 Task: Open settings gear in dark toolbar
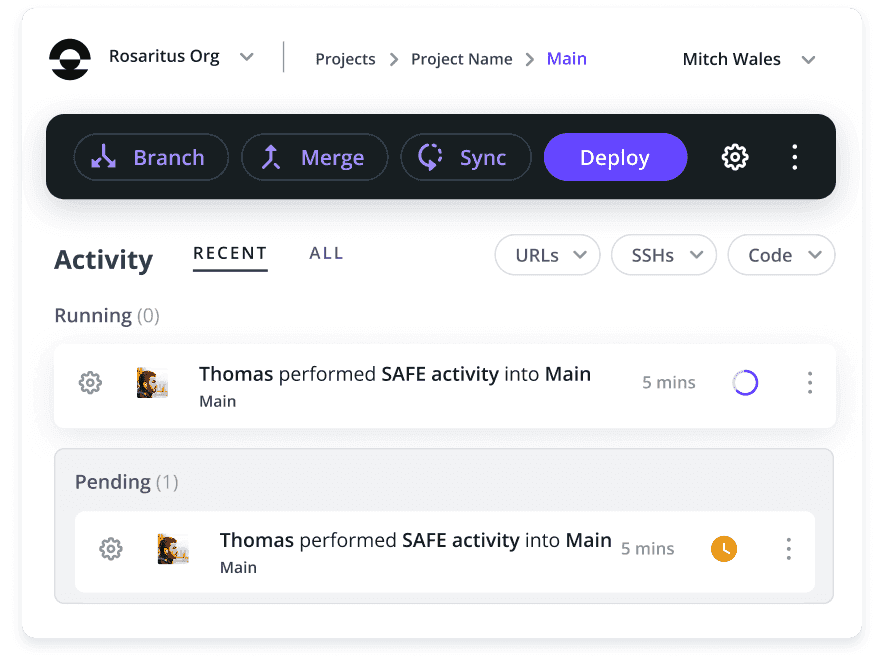735,157
